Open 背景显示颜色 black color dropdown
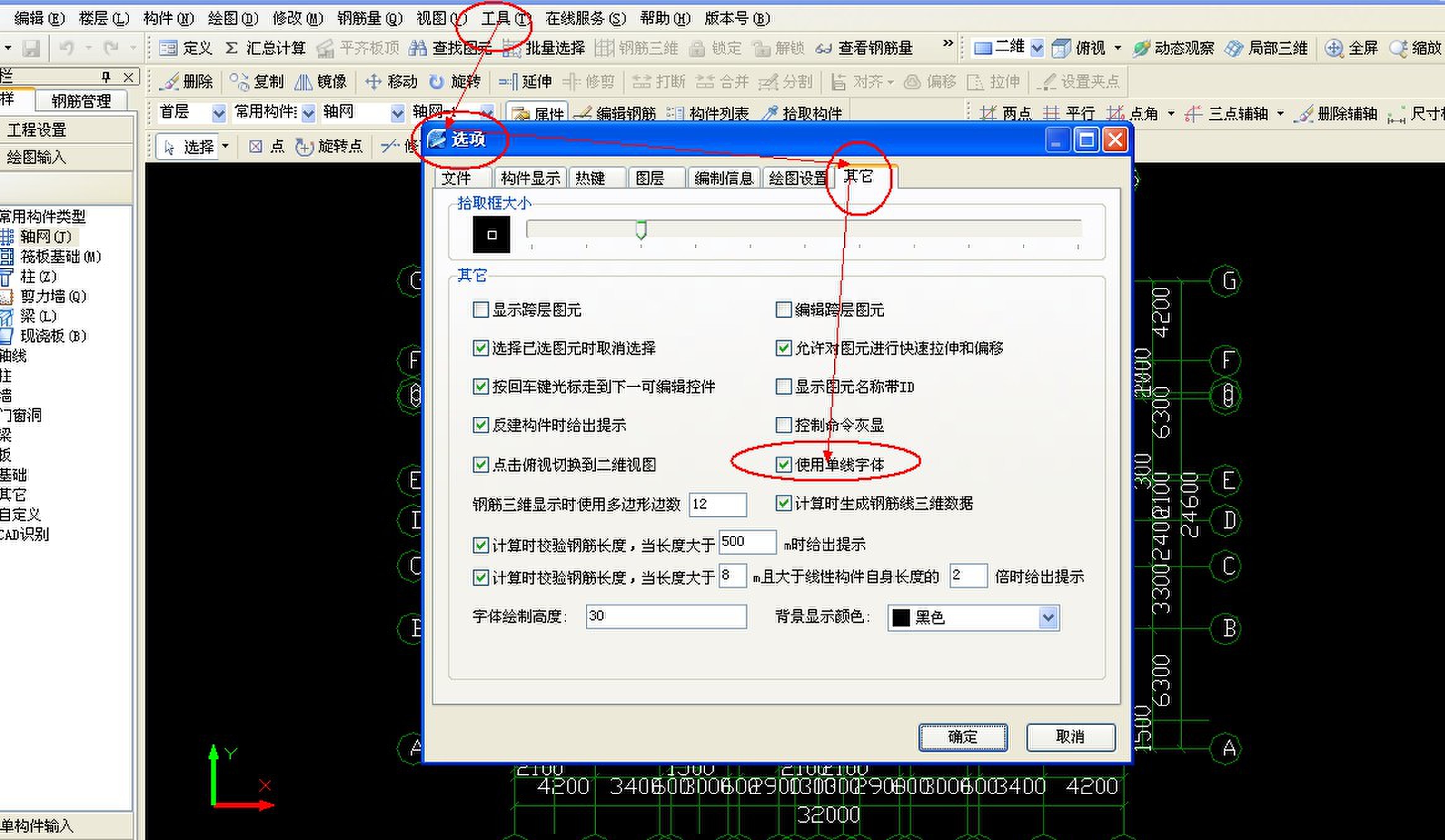 point(1048,617)
